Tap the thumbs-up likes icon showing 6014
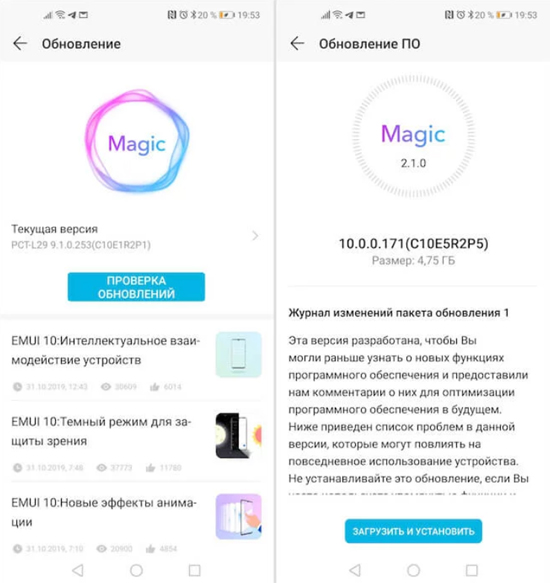This screenshot has height=583, width=550. pyautogui.click(x=154, y=387)
